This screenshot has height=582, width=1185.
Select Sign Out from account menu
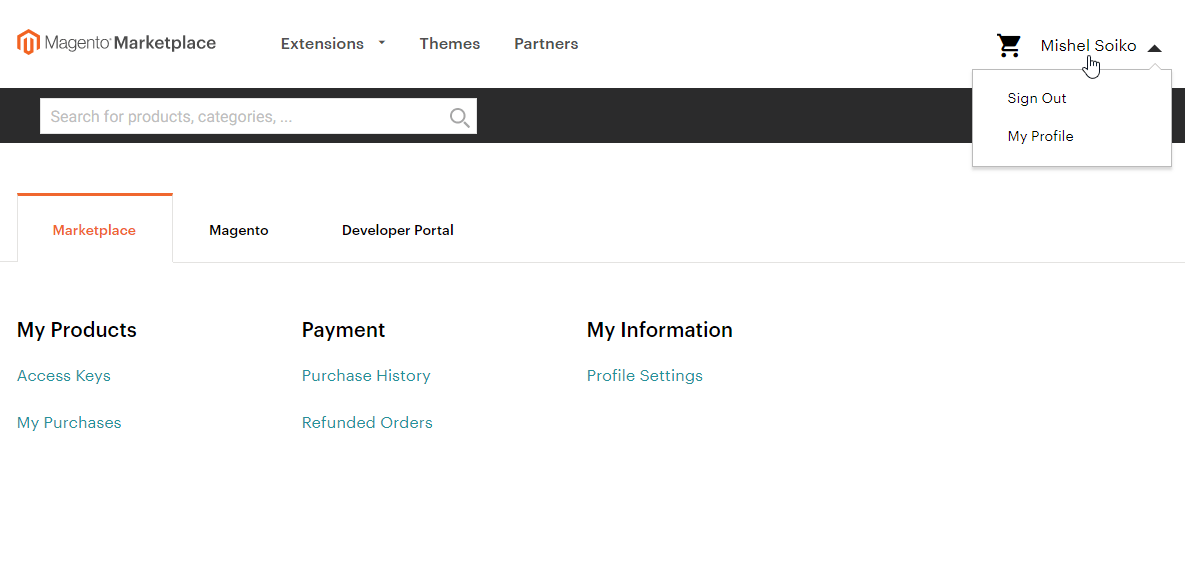1037,98
